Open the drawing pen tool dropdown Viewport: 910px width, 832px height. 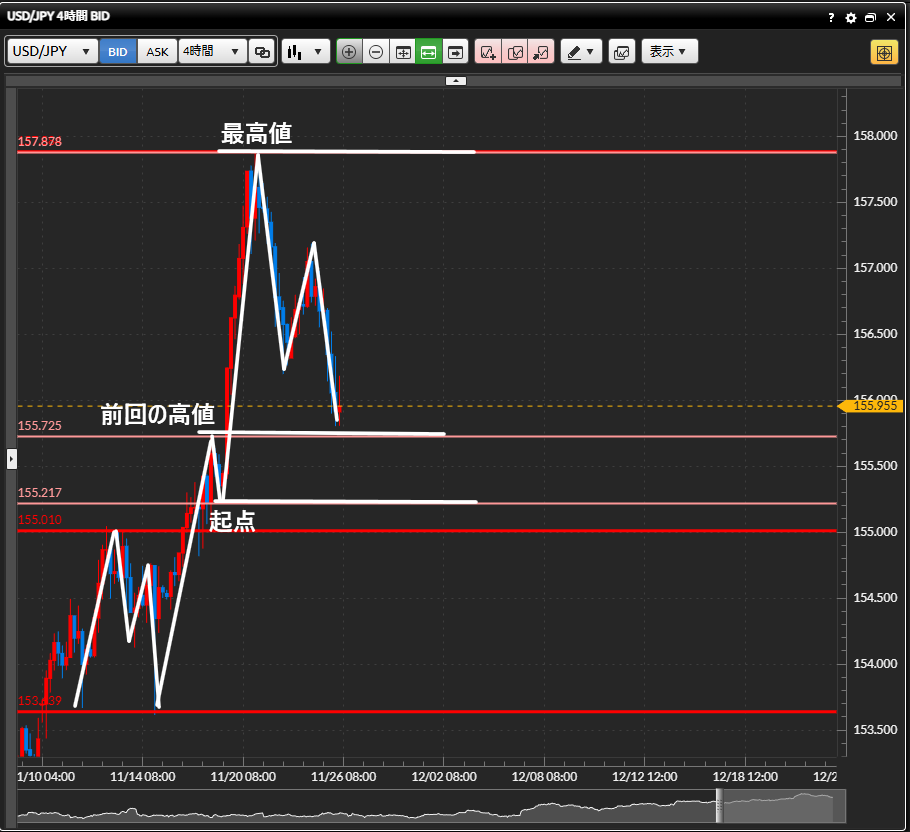tap(581, 52)
